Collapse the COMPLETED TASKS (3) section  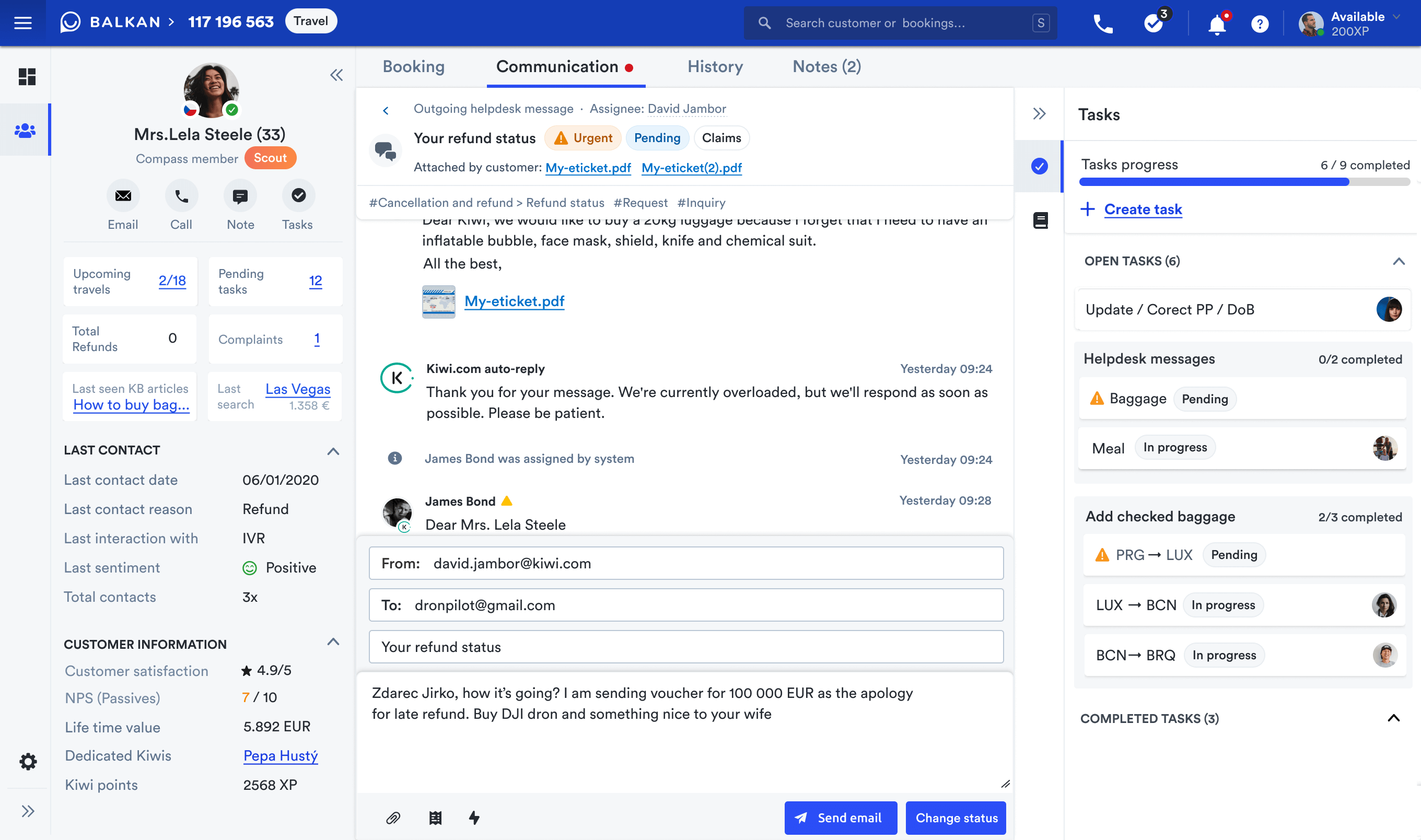point(1393,718)
